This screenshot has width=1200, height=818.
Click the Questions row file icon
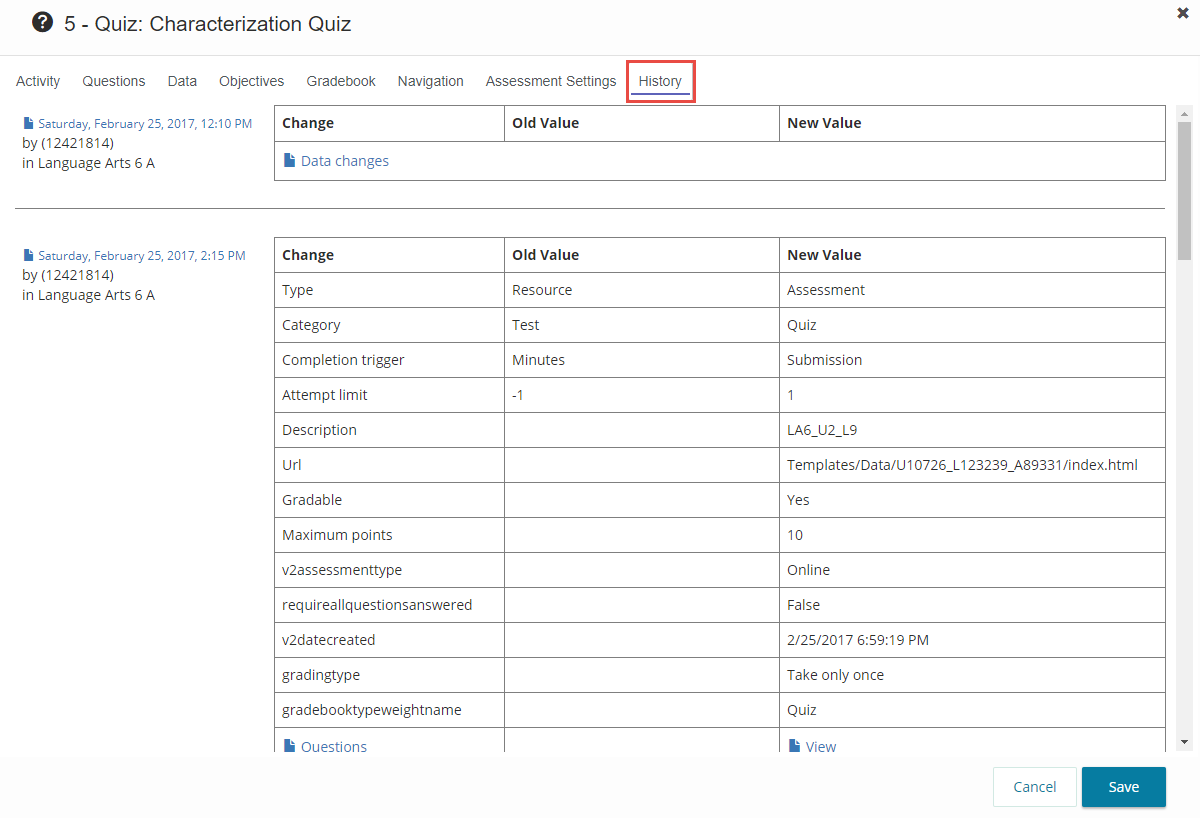pyautogui.click(x=289, y=746)
